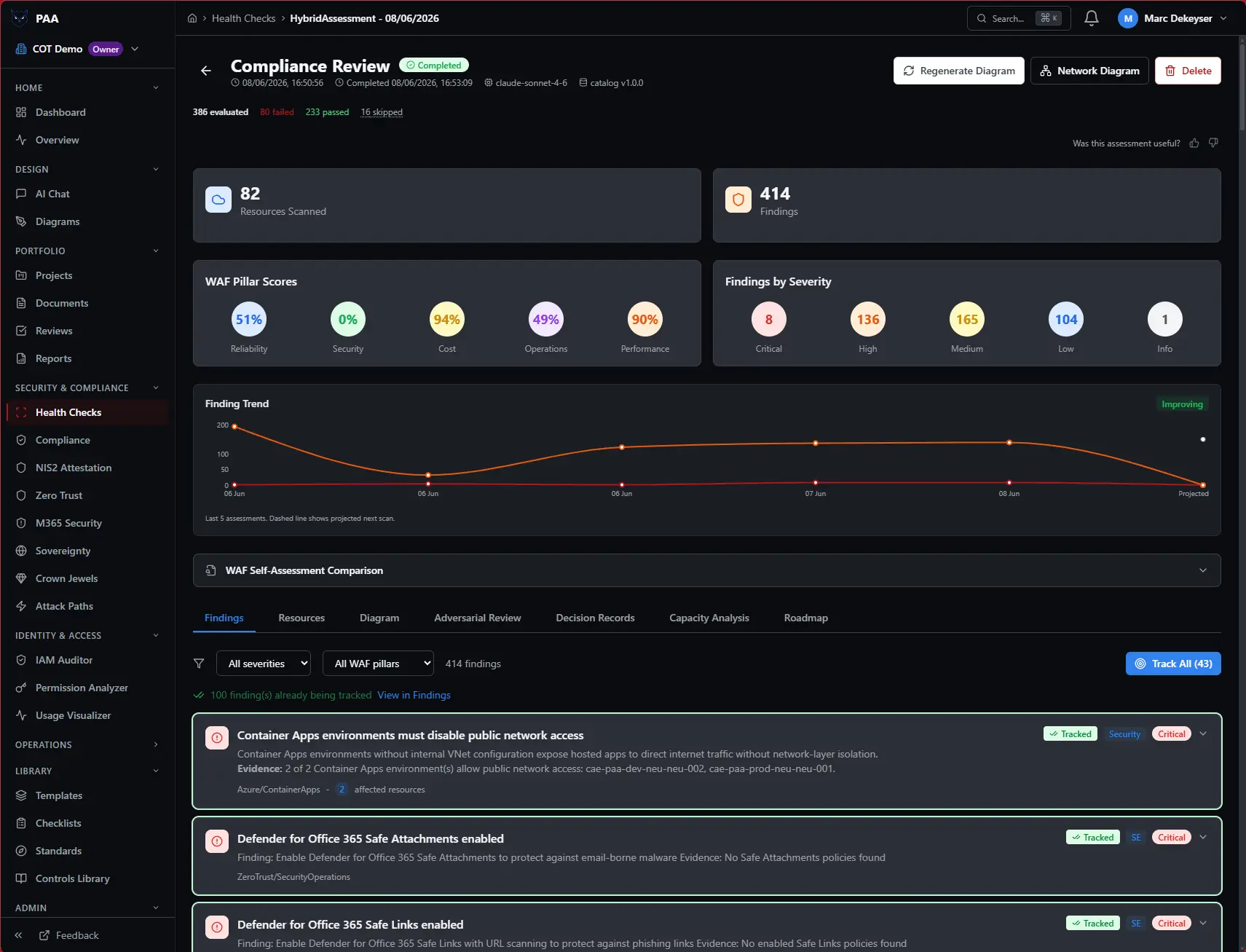Screen dimensions: 1246x952
Task: Click the Low severity 104 circle
Action: click(1066, 319)
